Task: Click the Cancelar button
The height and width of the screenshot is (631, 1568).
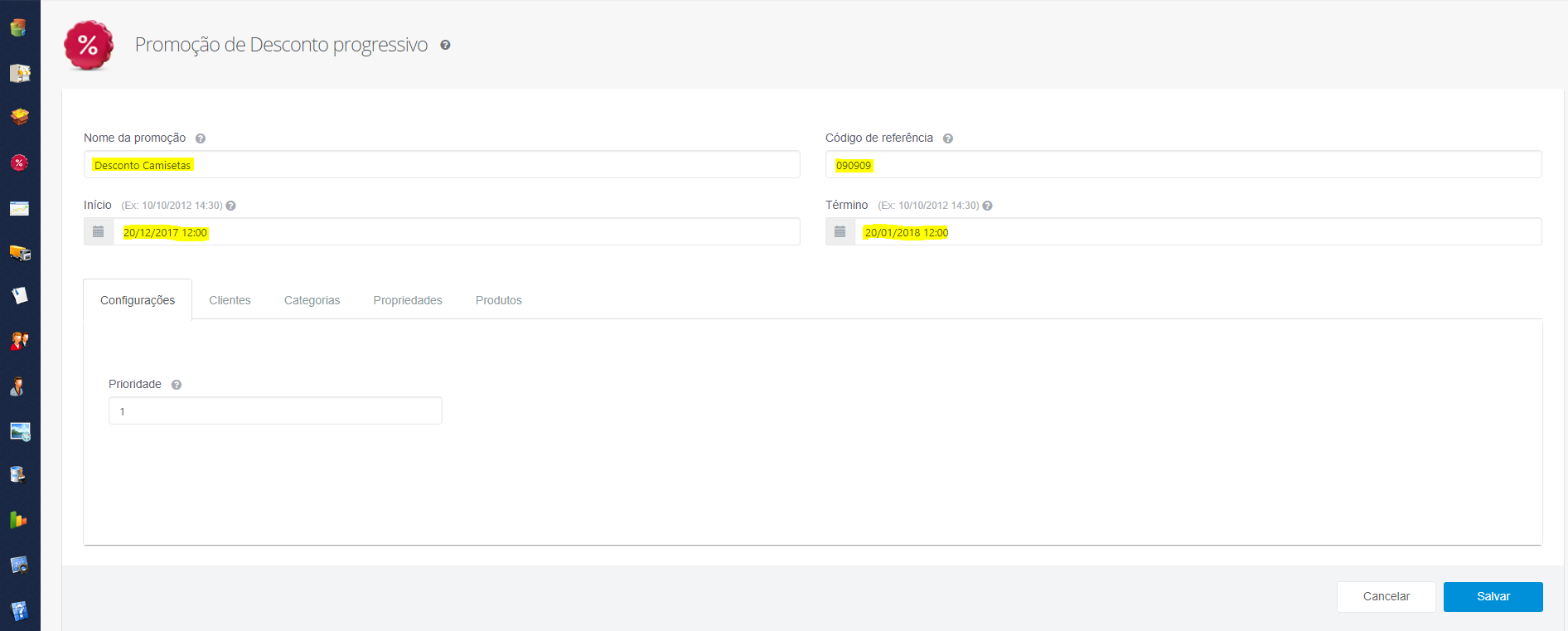Action: [1387, 597]
